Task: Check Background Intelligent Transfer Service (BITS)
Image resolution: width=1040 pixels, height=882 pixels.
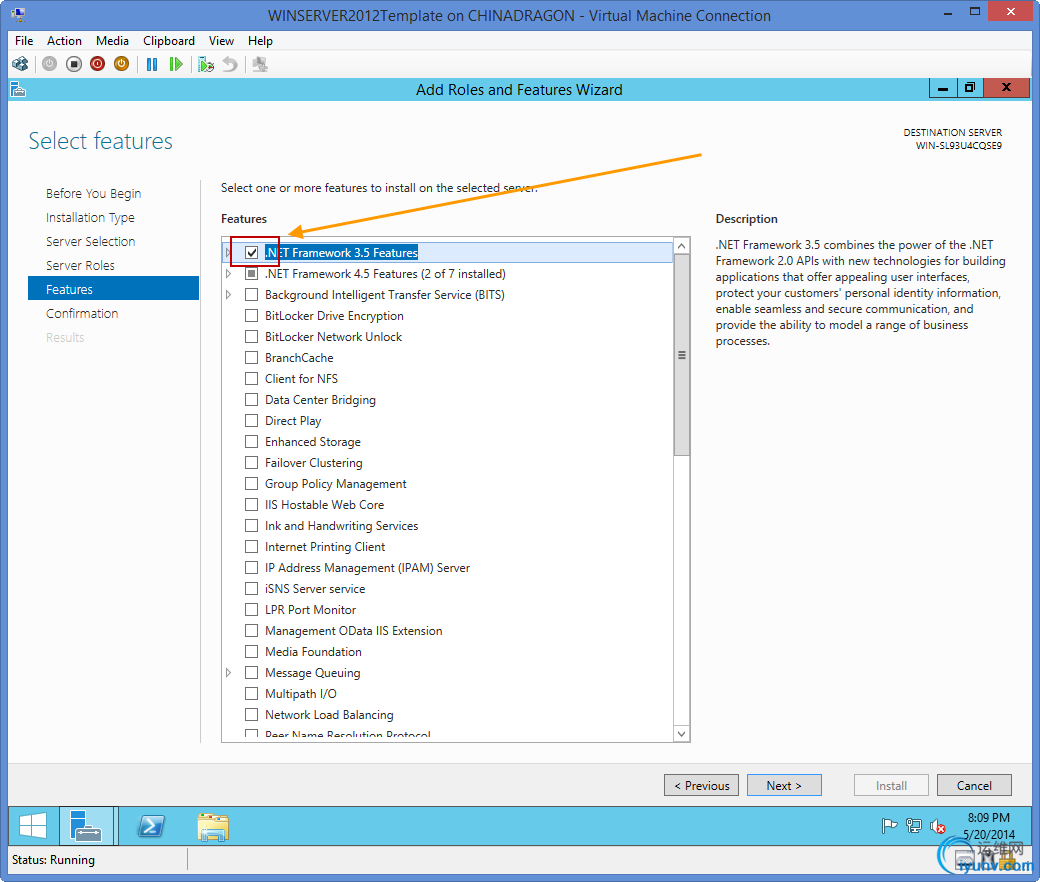Action: pyautogui.click(x=251, y=294)
